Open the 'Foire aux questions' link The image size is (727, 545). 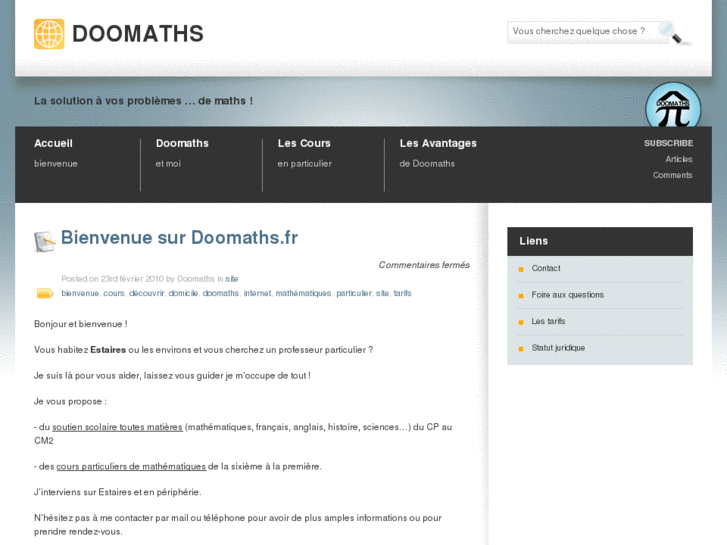(x=568, y=295)
